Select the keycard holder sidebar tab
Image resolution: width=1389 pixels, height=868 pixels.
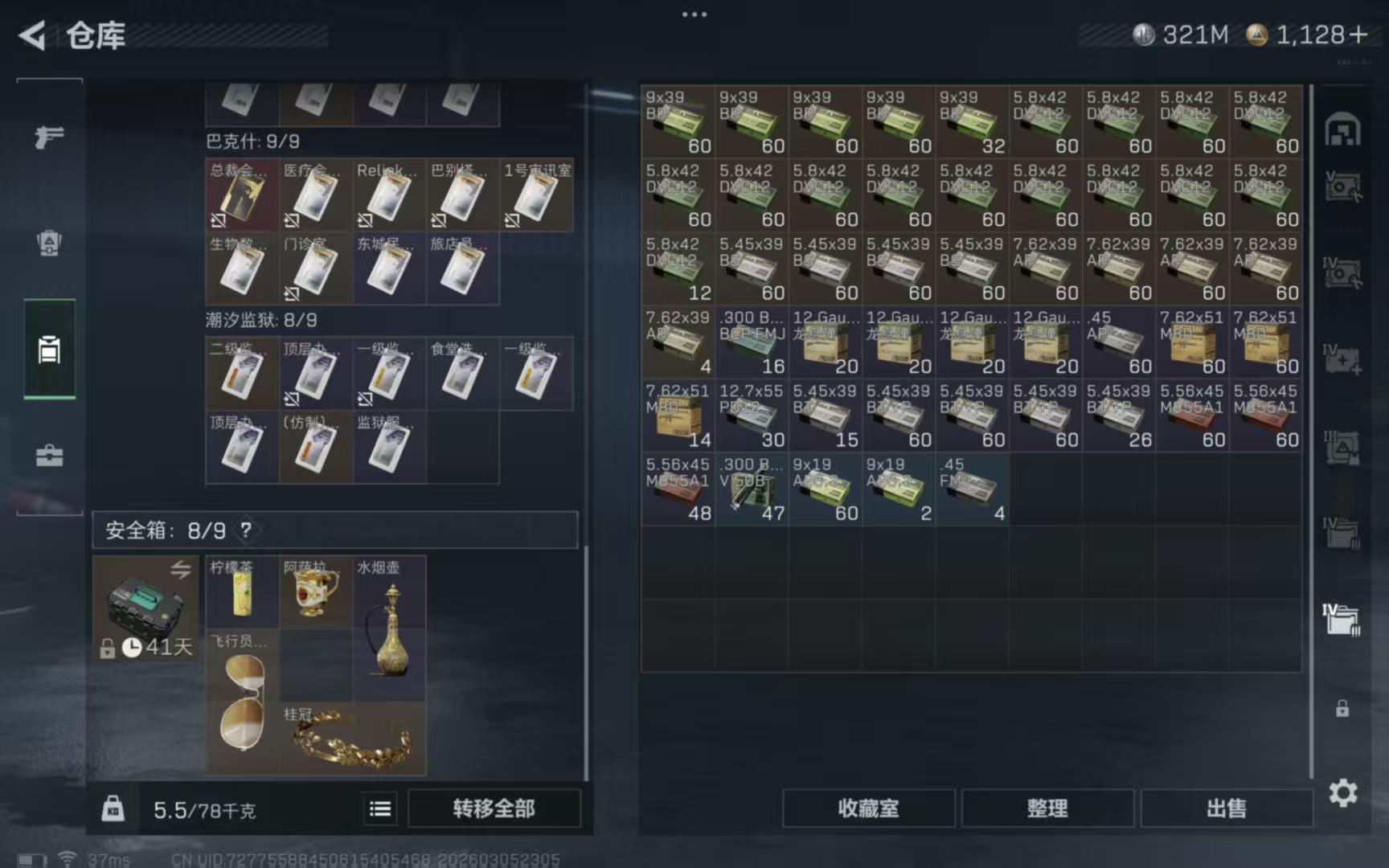pos(49,350)
